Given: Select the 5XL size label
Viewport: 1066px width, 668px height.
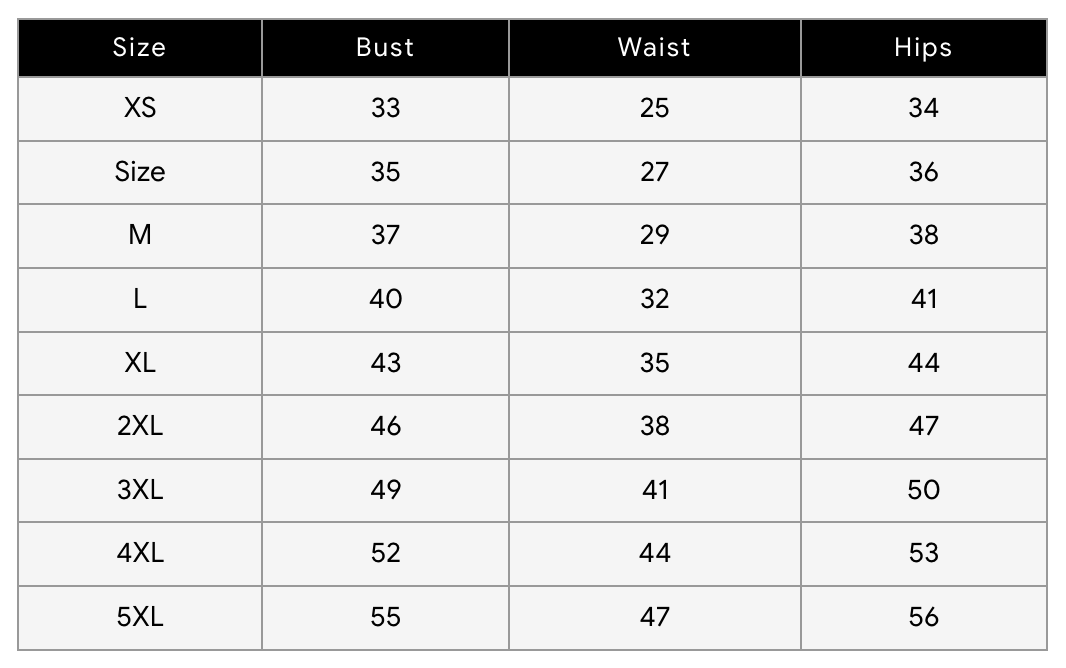Looking at the screenshot, I should (x=140, y=617).
